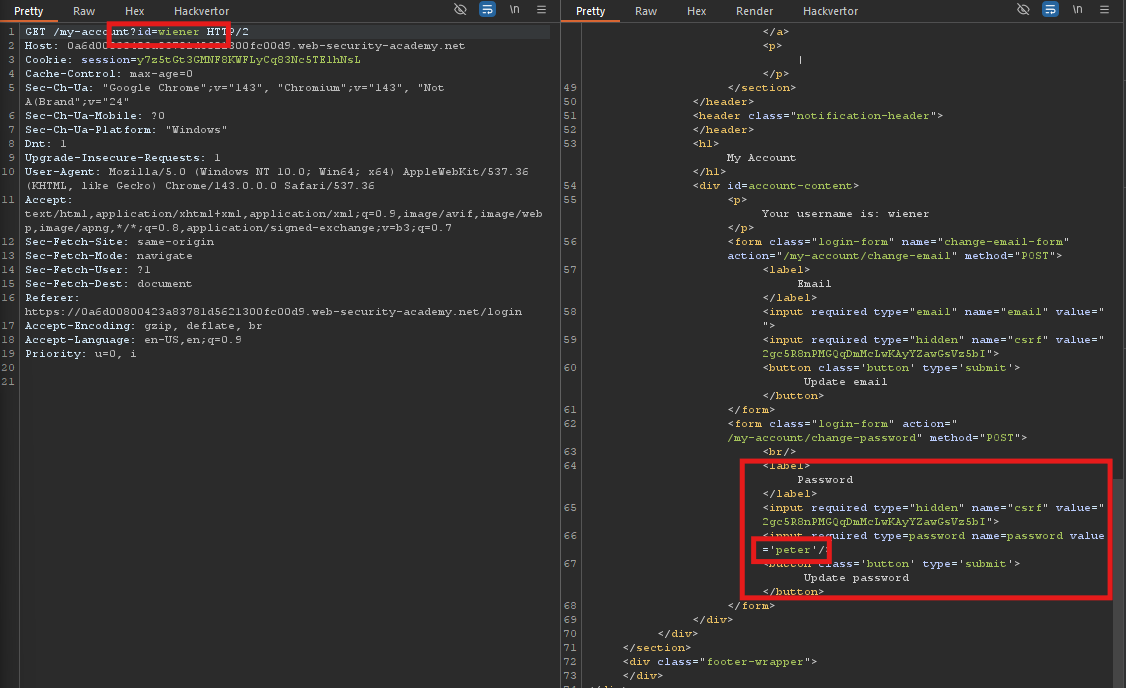Select response pane Pretty tab

tap(590, 11)
